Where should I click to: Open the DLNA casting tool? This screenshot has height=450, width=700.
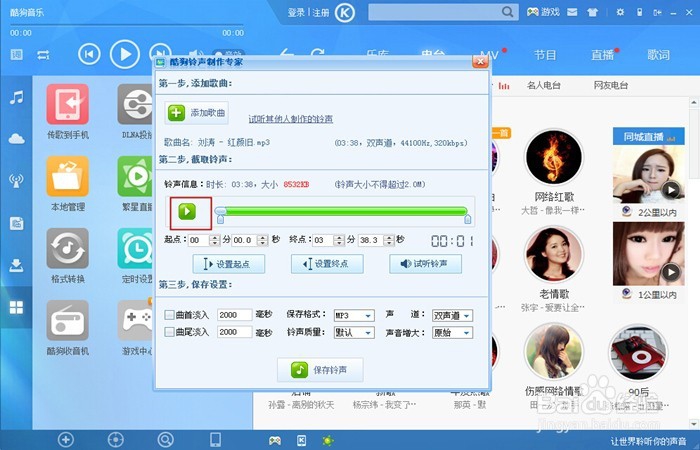coord(135,112)
